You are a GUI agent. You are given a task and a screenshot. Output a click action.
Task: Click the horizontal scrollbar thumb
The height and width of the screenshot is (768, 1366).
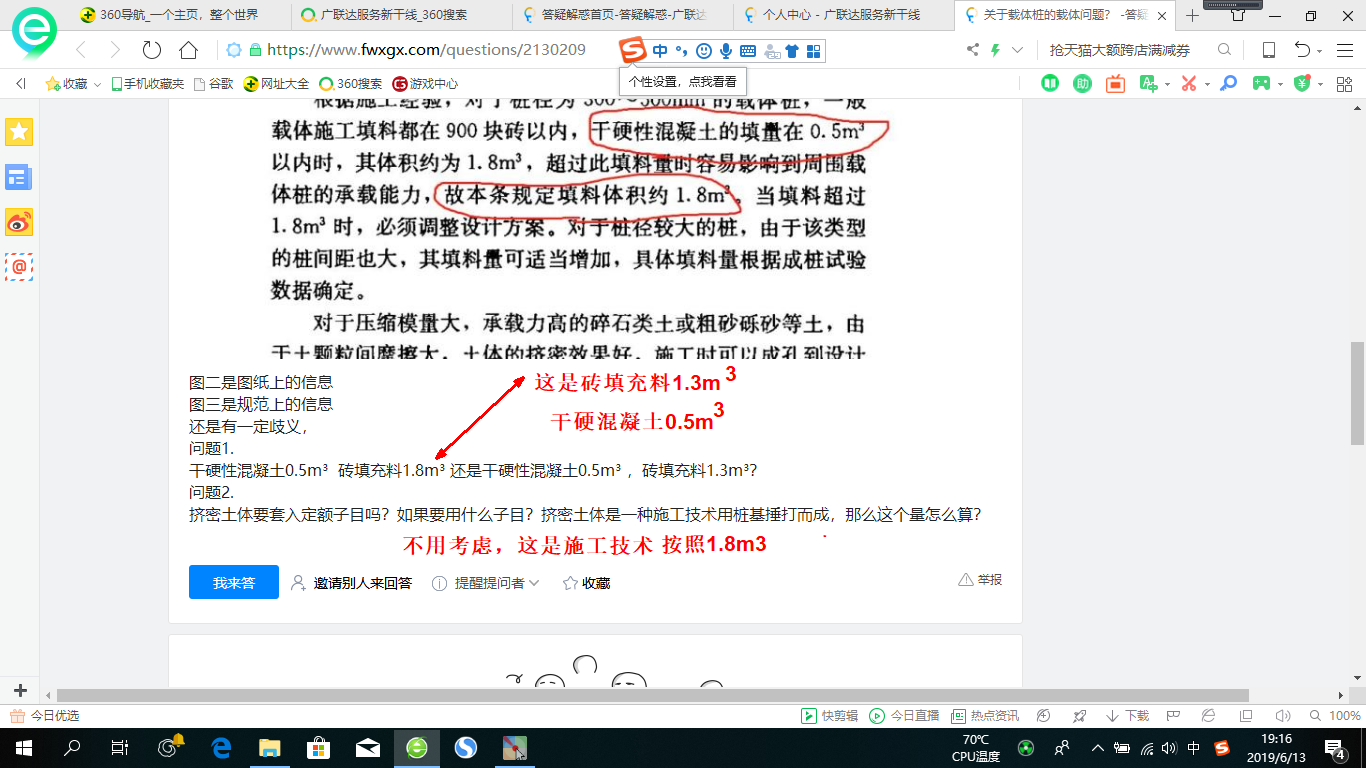[x=652, y=695]
